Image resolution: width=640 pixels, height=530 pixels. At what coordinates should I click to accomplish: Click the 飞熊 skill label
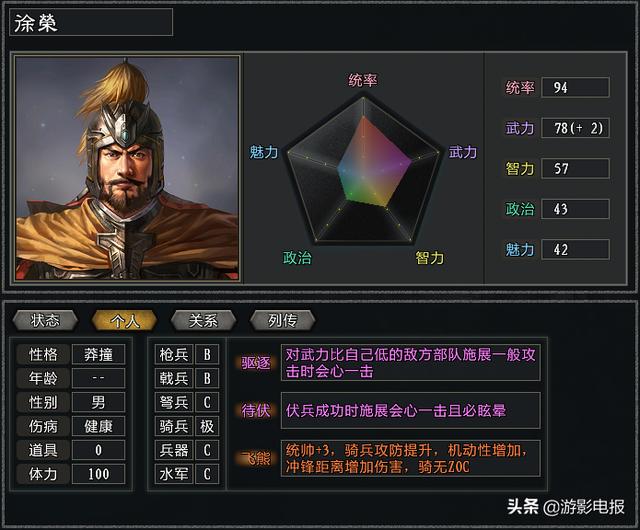[256, 458]
